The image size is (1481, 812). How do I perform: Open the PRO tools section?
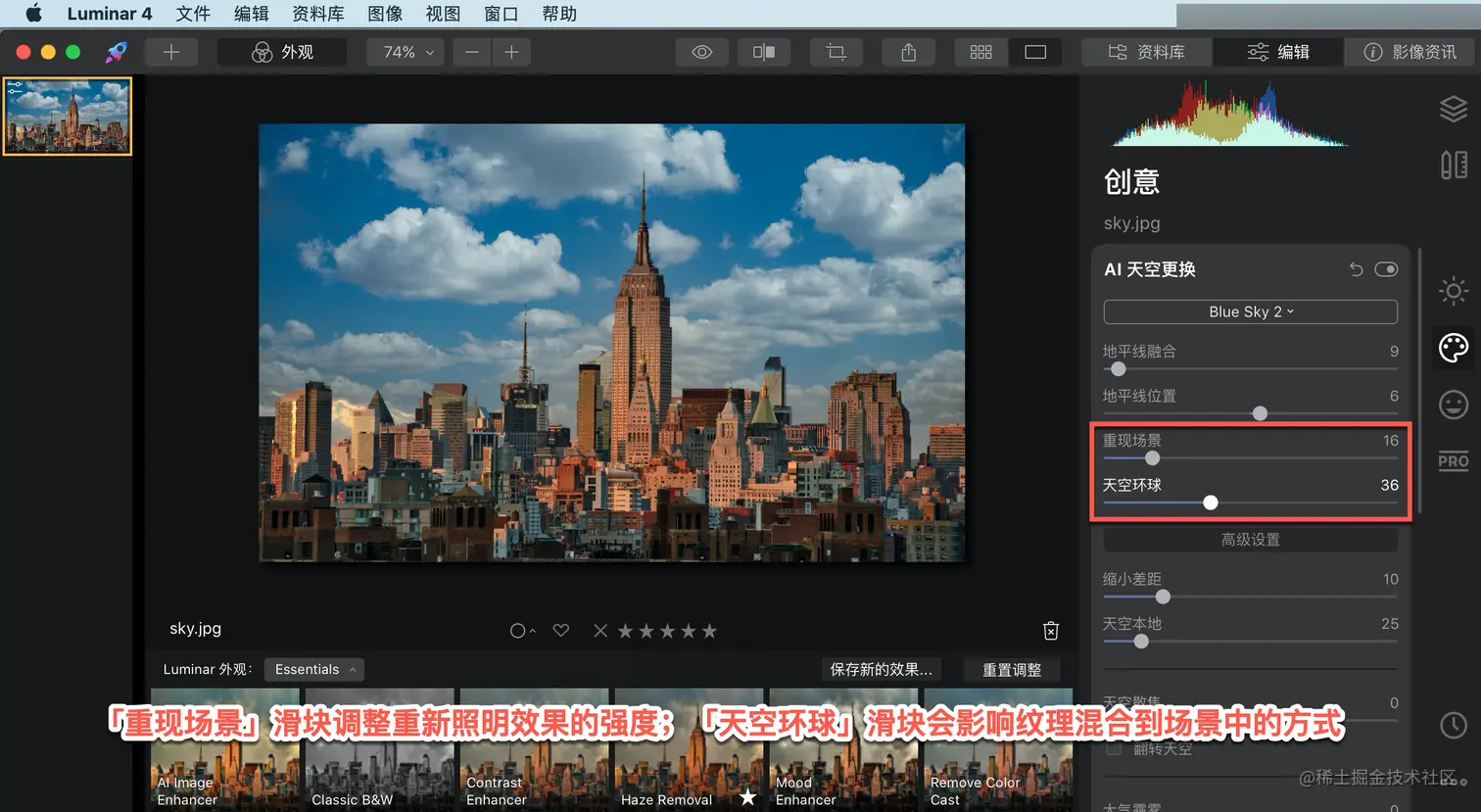coord(1454,461)
